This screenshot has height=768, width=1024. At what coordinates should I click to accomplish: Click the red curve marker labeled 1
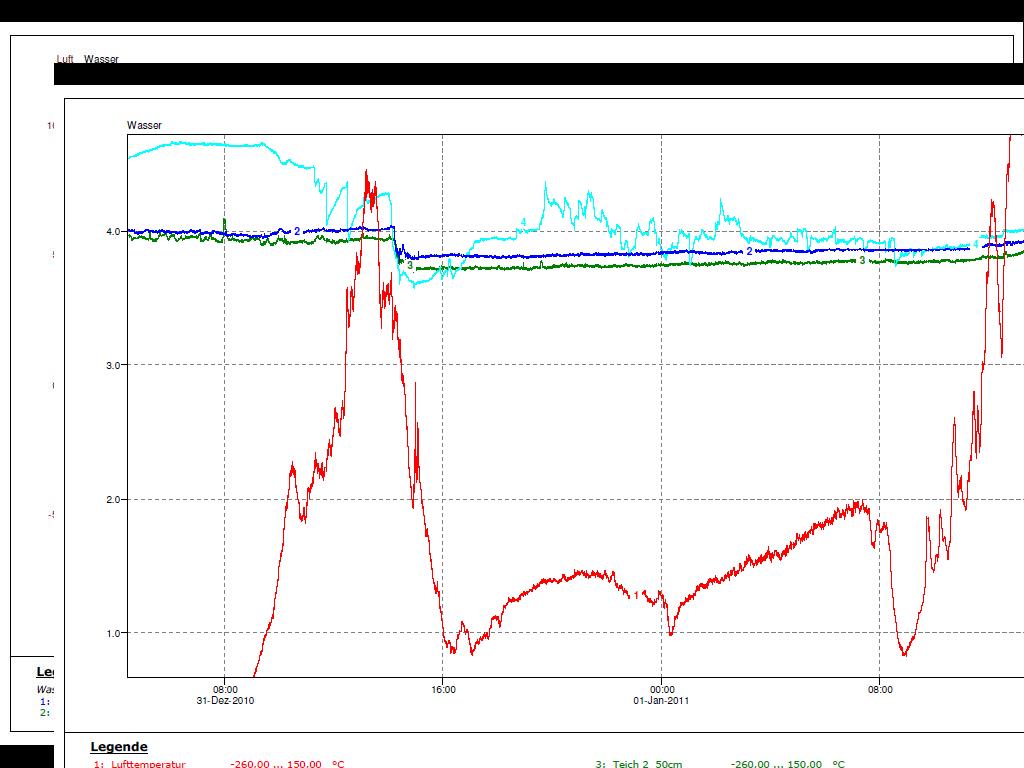pyautogui.click(x=637, y=595)
